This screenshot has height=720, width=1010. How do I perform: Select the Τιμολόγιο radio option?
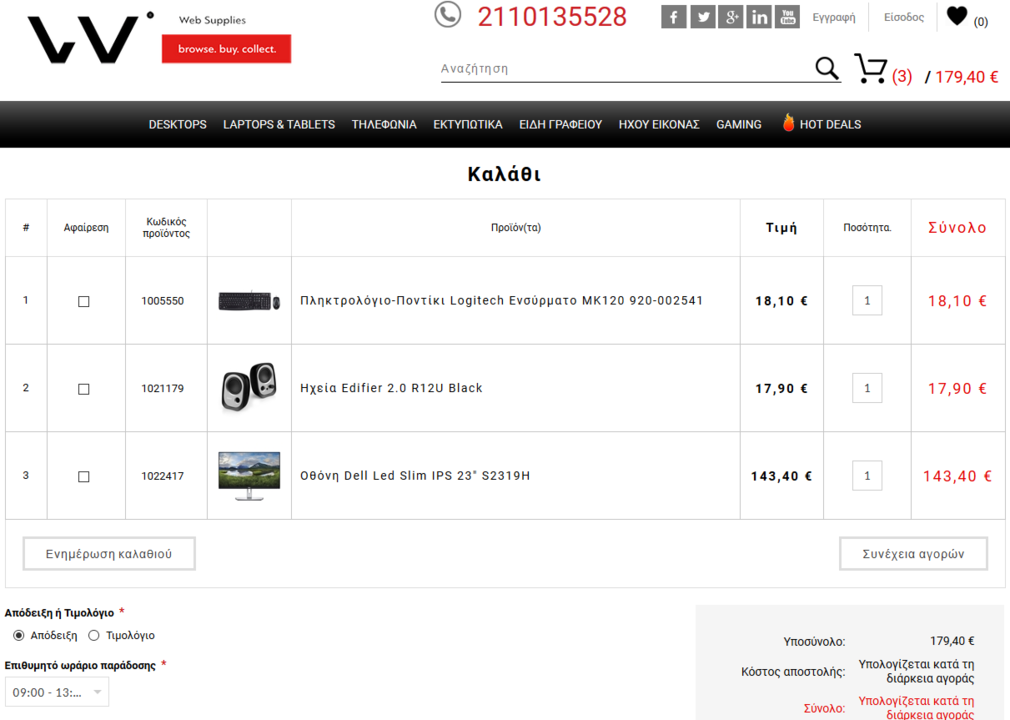(x=94, y=636)
